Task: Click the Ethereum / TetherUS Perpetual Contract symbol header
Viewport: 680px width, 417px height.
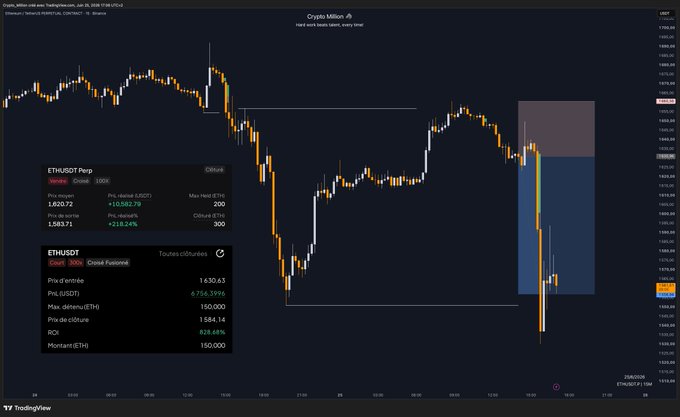Action: pos(55,13)
